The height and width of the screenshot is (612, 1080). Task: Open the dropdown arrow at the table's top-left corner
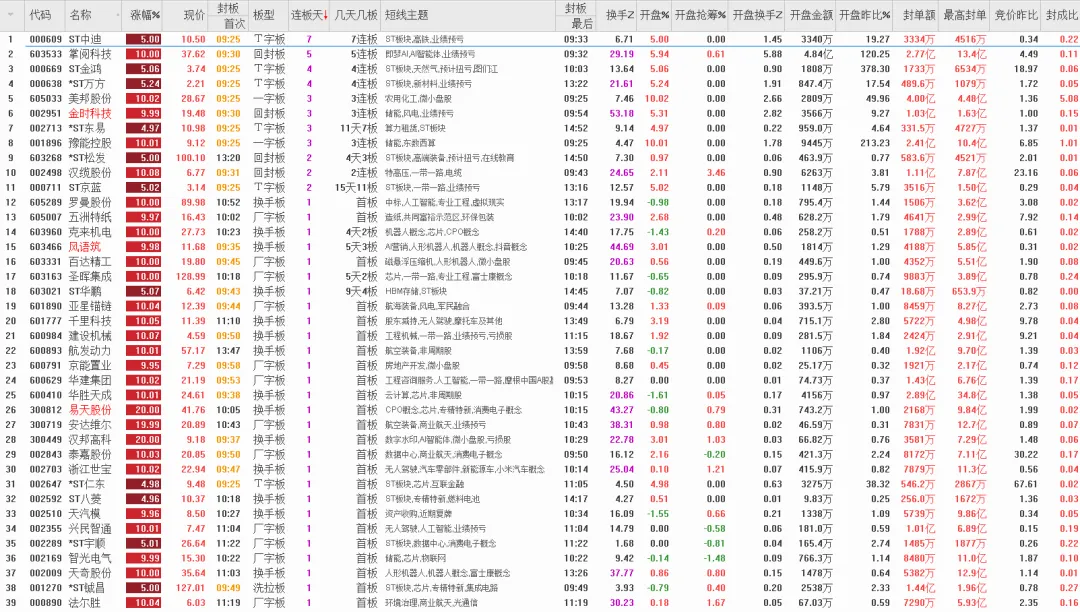(x=10, y=14)
